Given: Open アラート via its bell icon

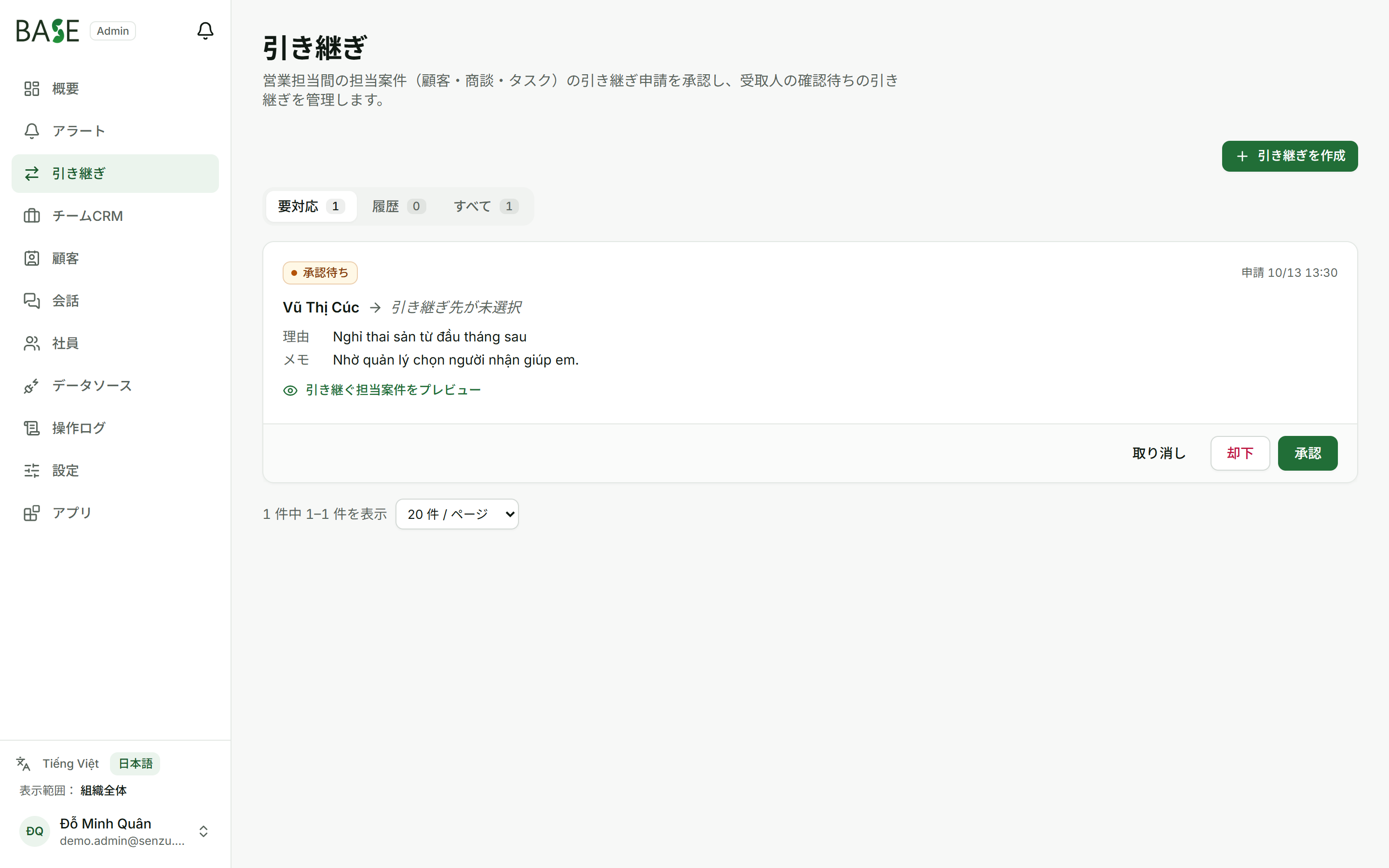Looking at the screenshot, I should pos(31,131).
